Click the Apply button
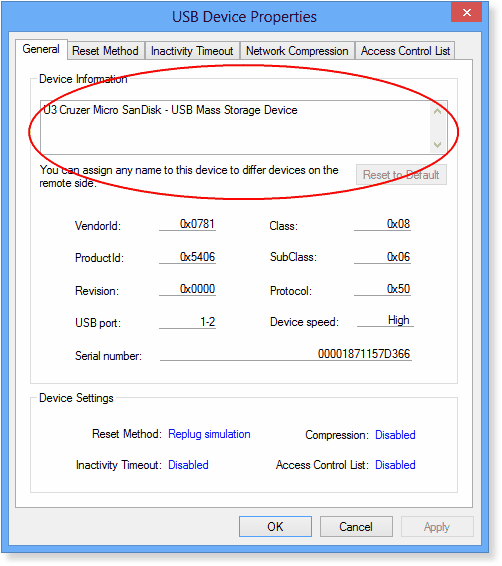 pos(437,527)
